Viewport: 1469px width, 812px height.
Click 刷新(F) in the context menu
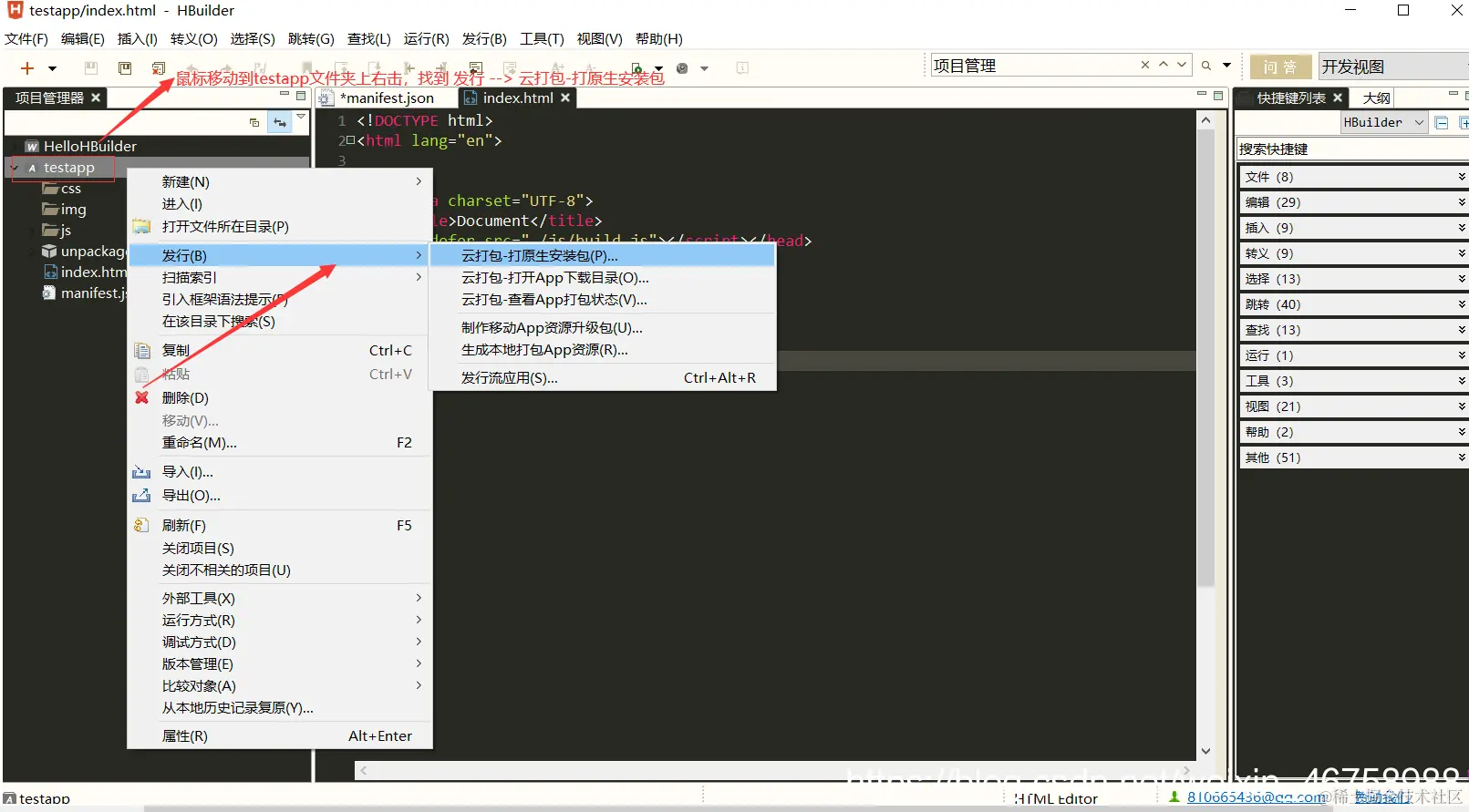[279, 526]
